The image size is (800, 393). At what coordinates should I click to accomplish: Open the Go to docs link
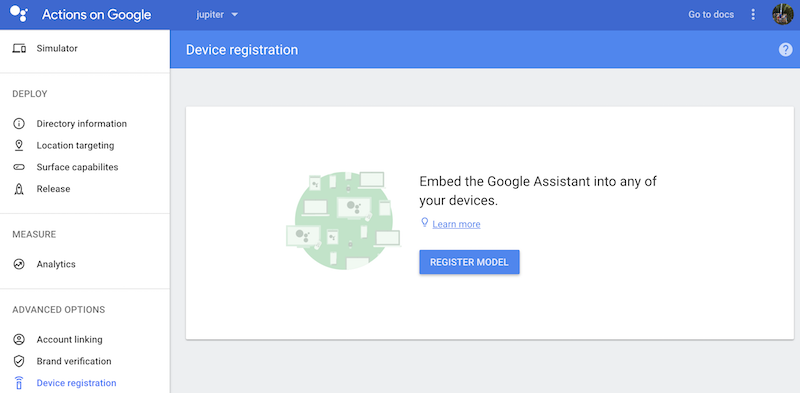(711, 14)
